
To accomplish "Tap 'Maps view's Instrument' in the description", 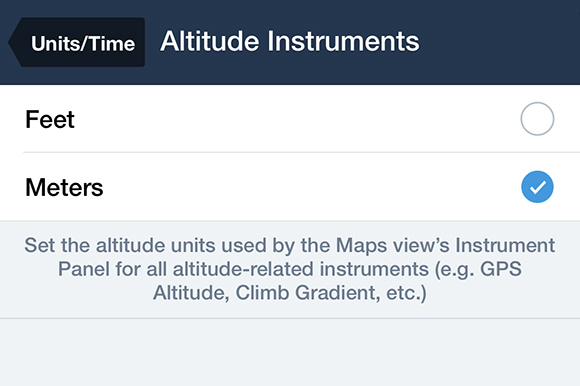I will coord(445,245).
